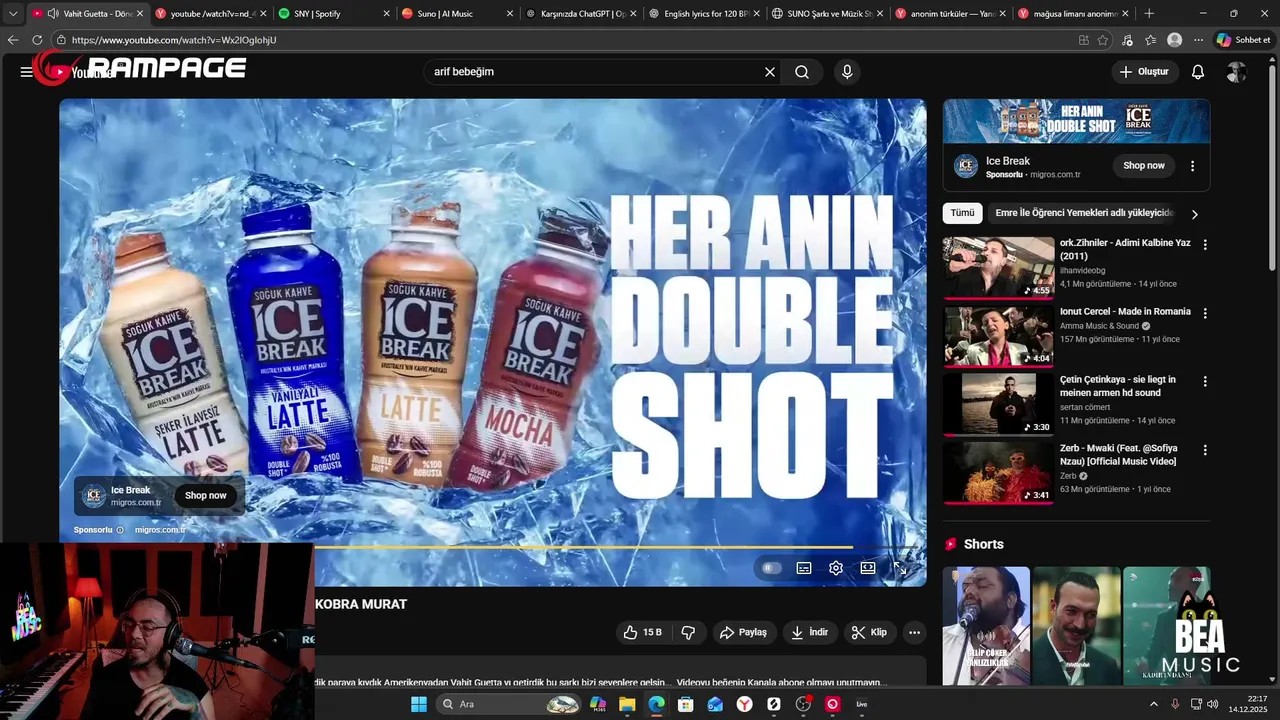Bookmark page with star icon
This screenshot has width=1280, height=720.
coord(1103,40)
